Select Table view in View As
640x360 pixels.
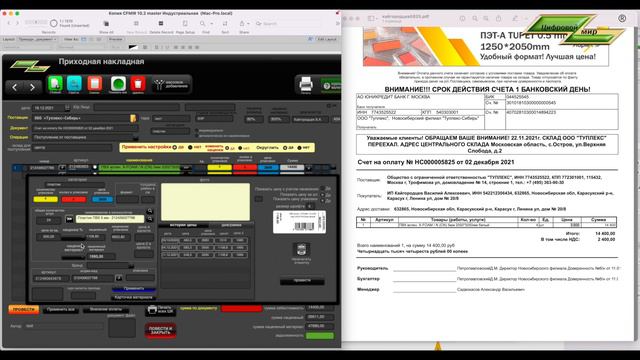point(98,39)
